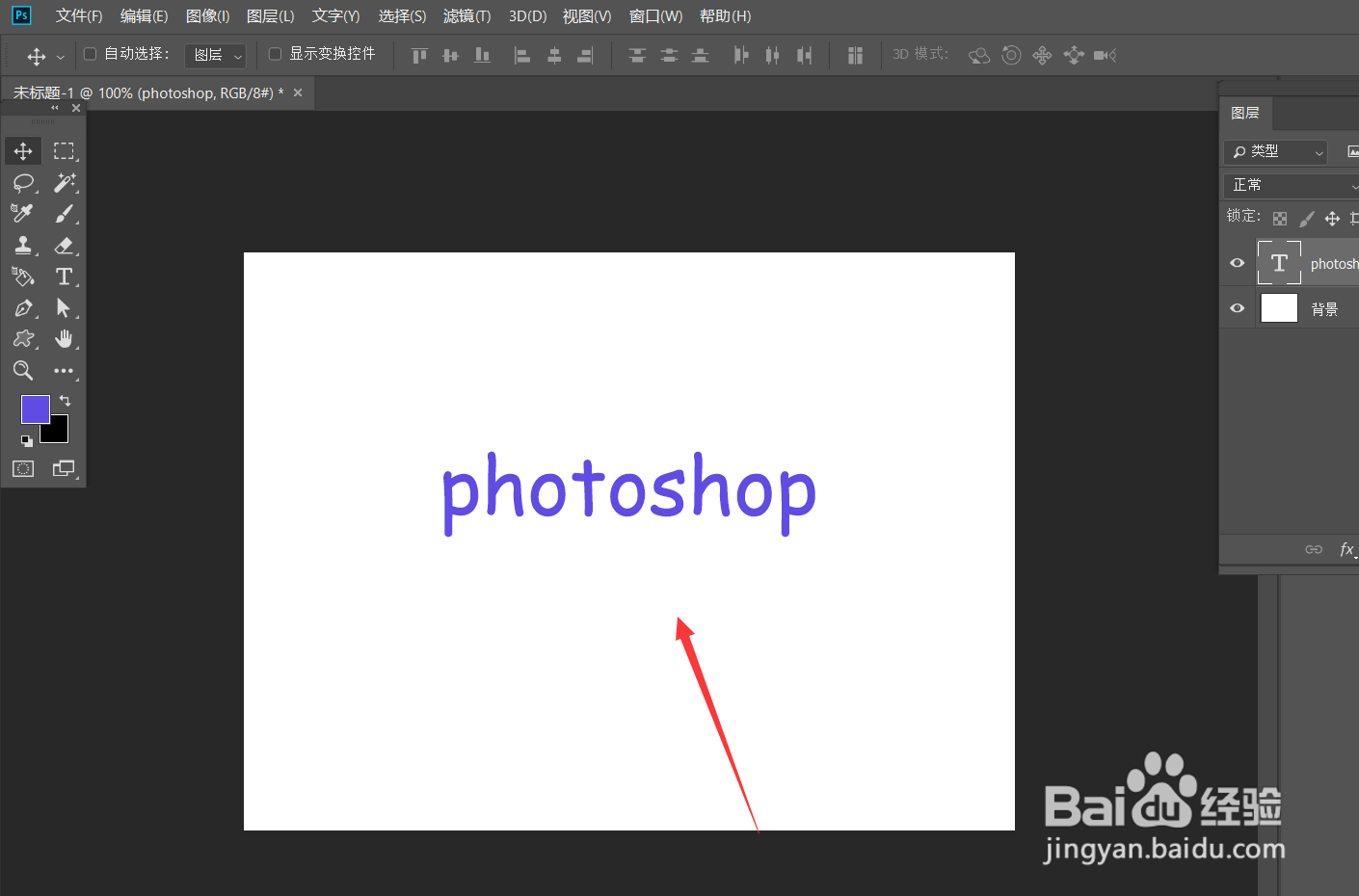Open Move tool preset picker arrow

(61, 57)
